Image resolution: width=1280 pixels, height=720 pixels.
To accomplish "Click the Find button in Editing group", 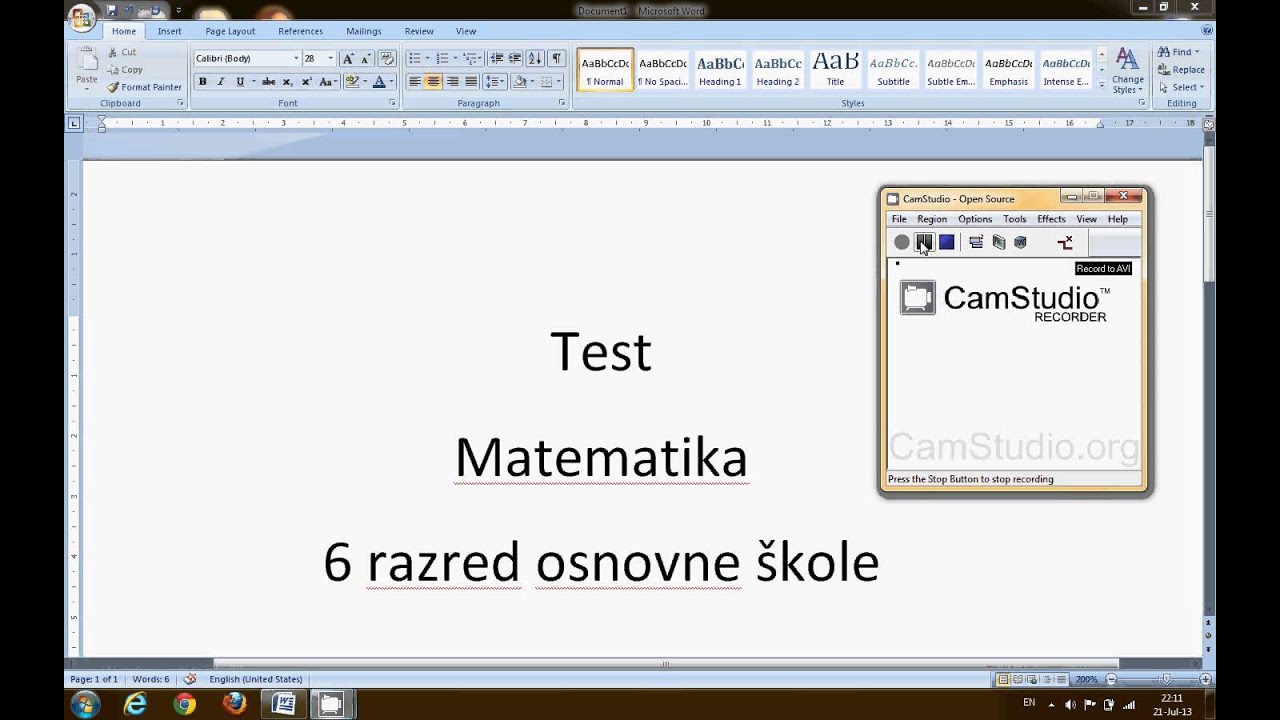I will pyautogui.click(x=1178, y=52).
